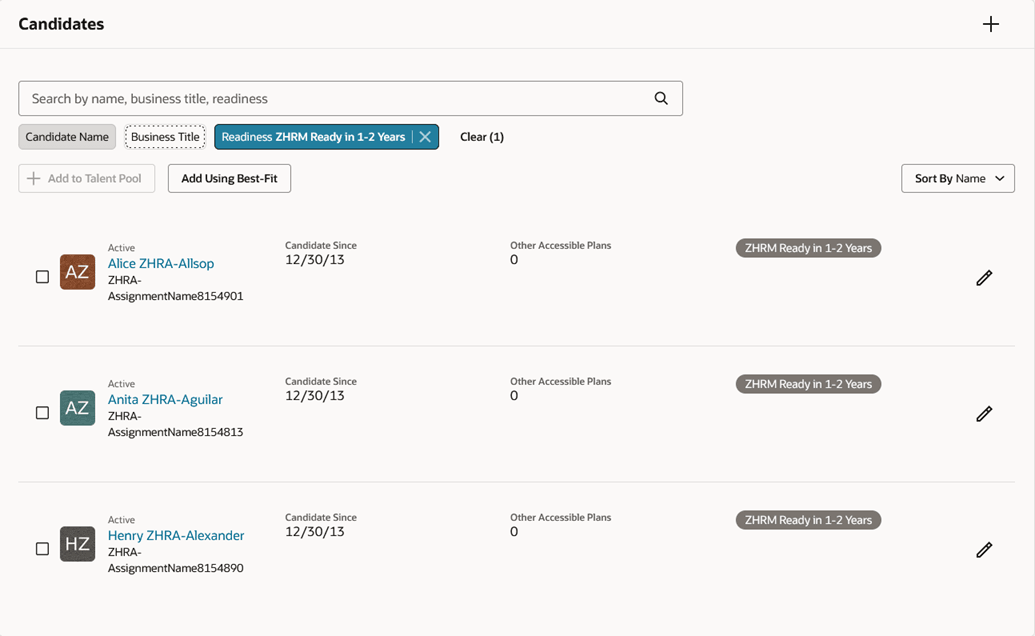Viewport: 1035px width, 636px height.
Task: Click the Business Title filter chip
Action: coord(164,136)
